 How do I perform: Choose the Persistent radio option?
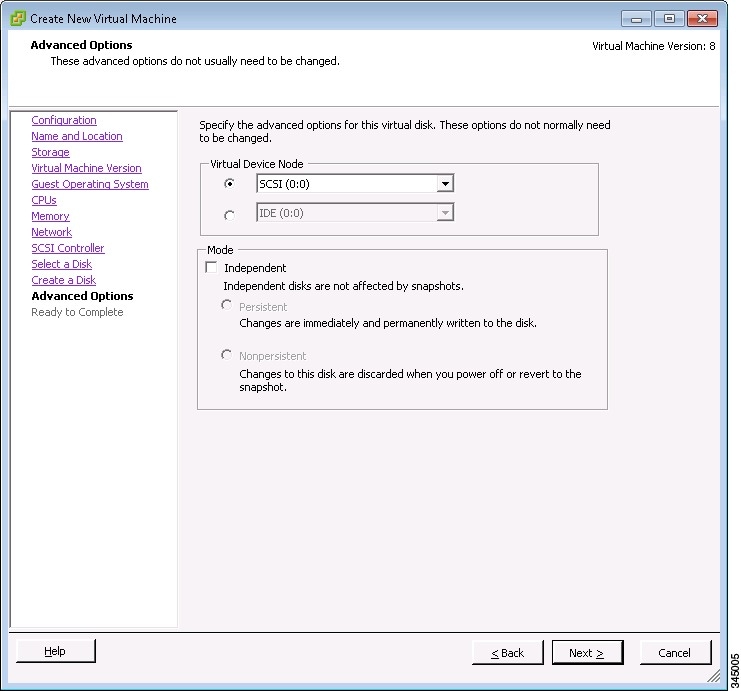tap(227, 305)
